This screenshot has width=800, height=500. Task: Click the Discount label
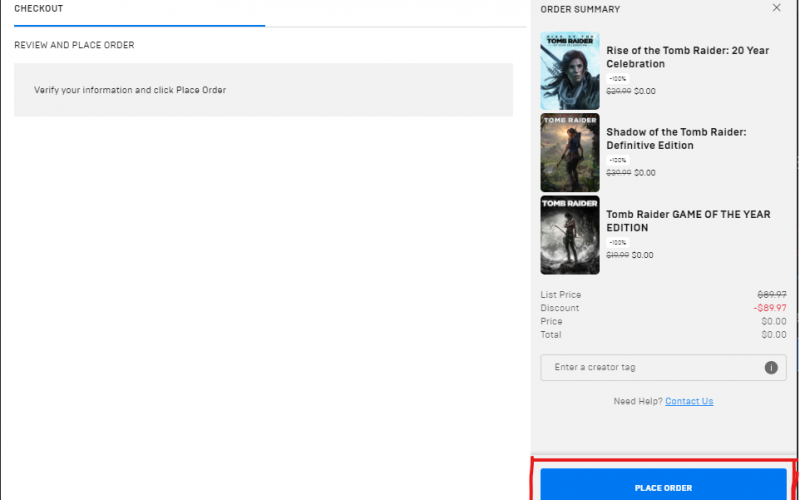point(560,308)
